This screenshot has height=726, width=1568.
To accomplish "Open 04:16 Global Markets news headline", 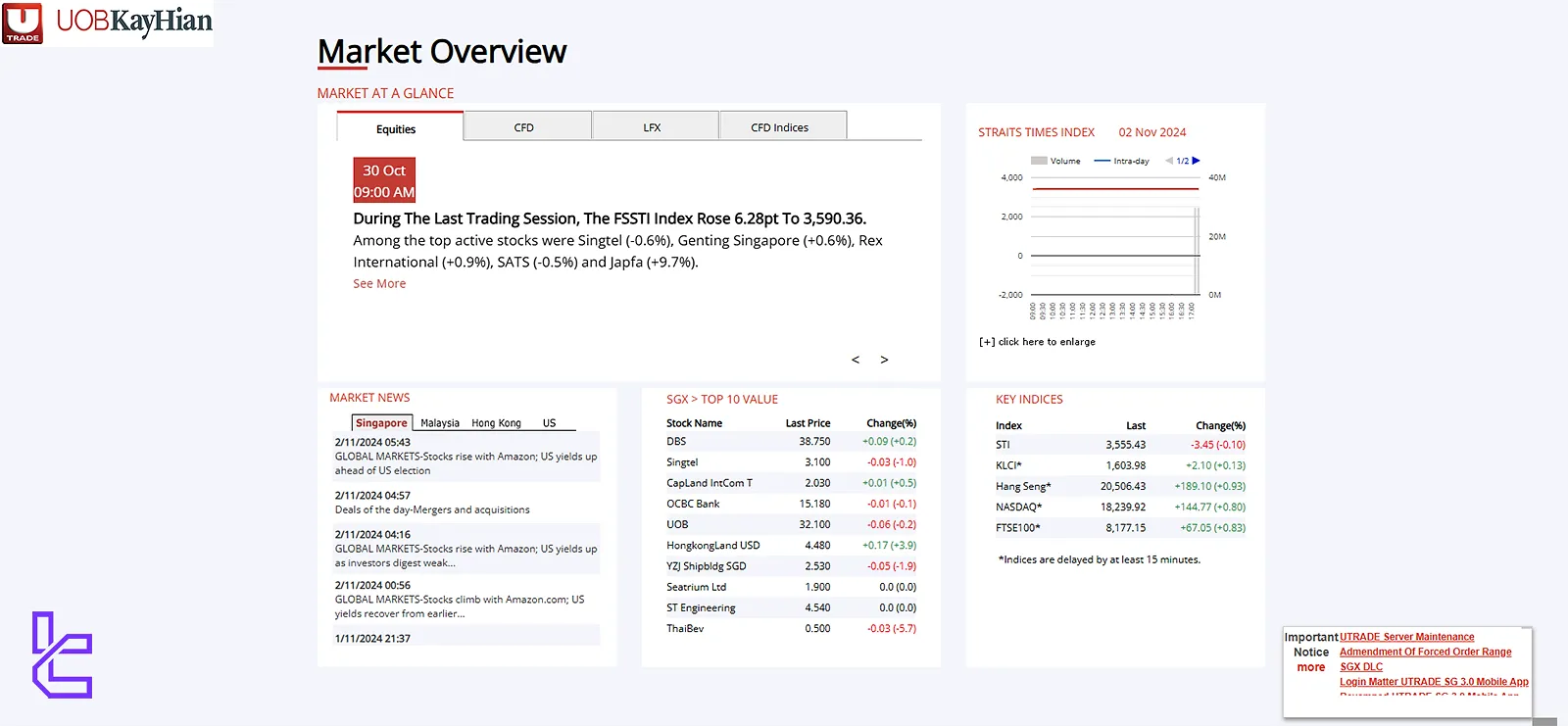I will (465, 556).
